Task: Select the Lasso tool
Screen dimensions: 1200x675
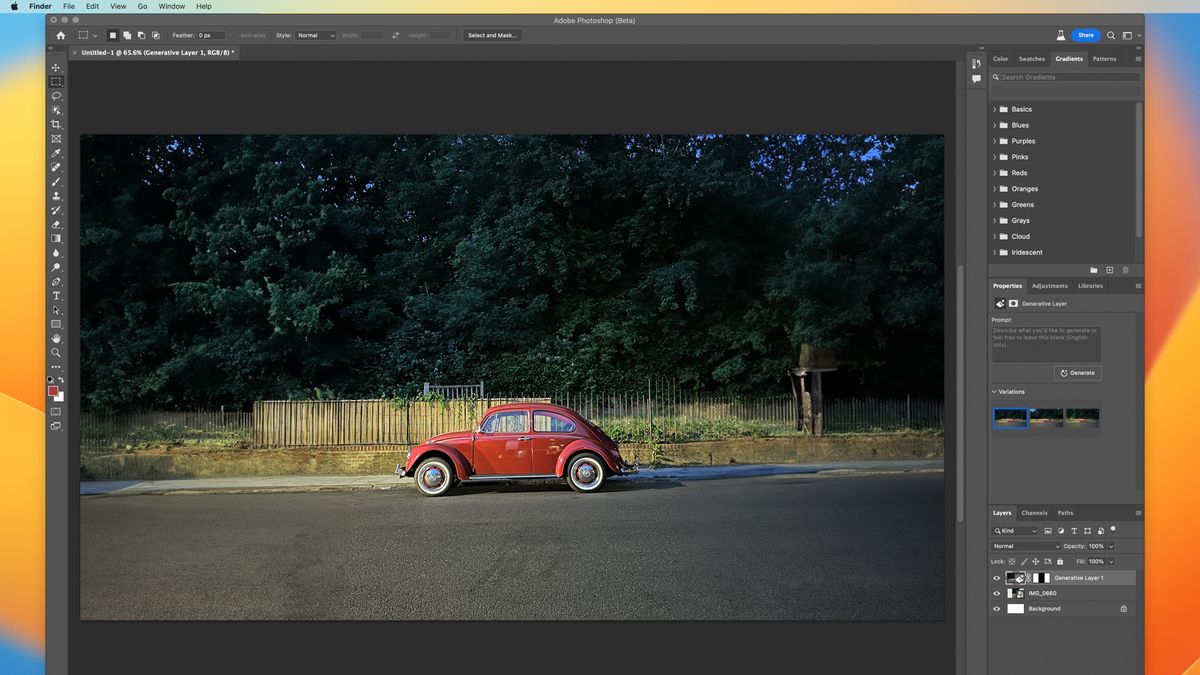Action: pyautogui.click(x=56, y=95)
